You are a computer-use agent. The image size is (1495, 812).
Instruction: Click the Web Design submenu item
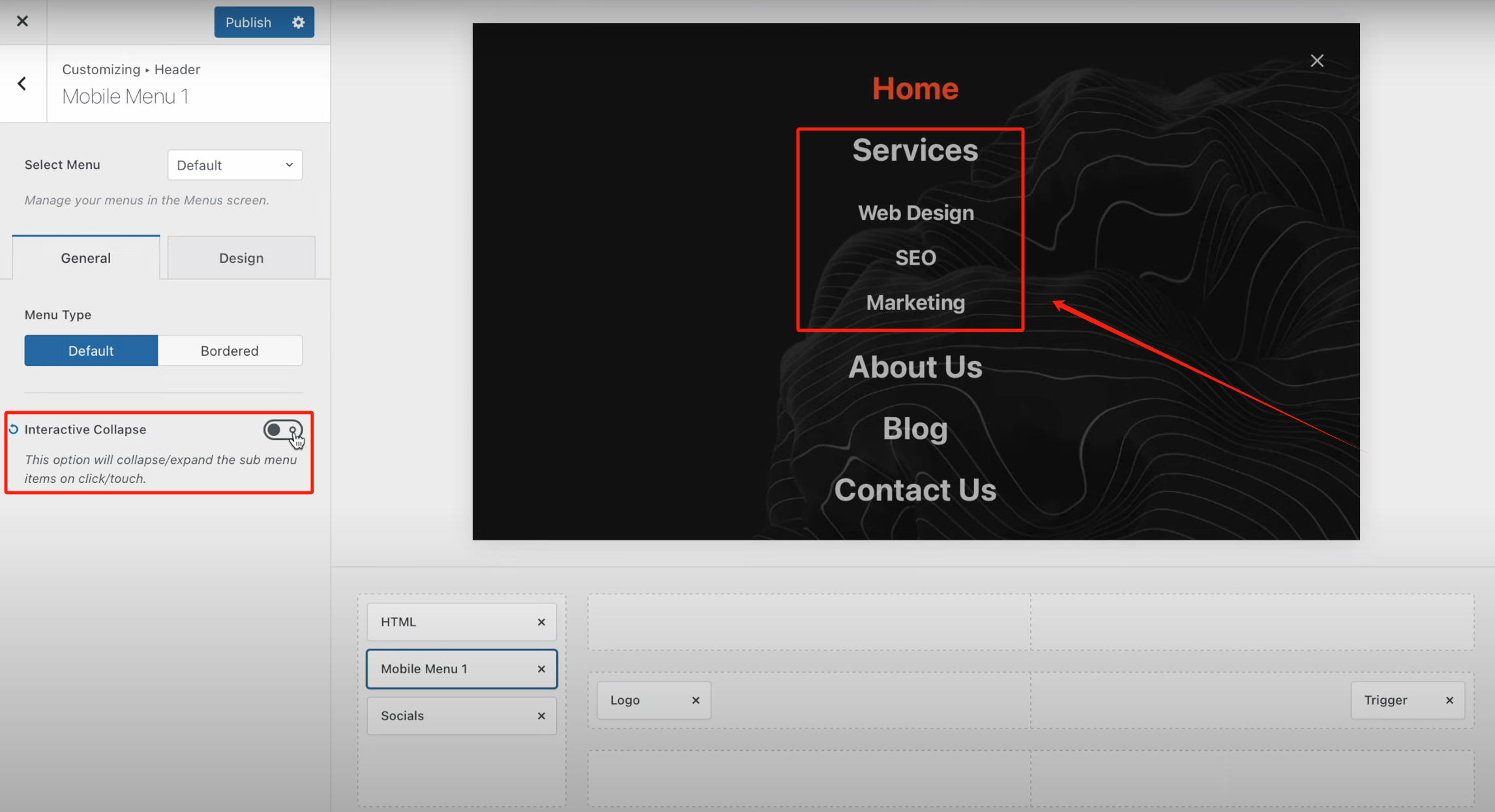[915, 213]
